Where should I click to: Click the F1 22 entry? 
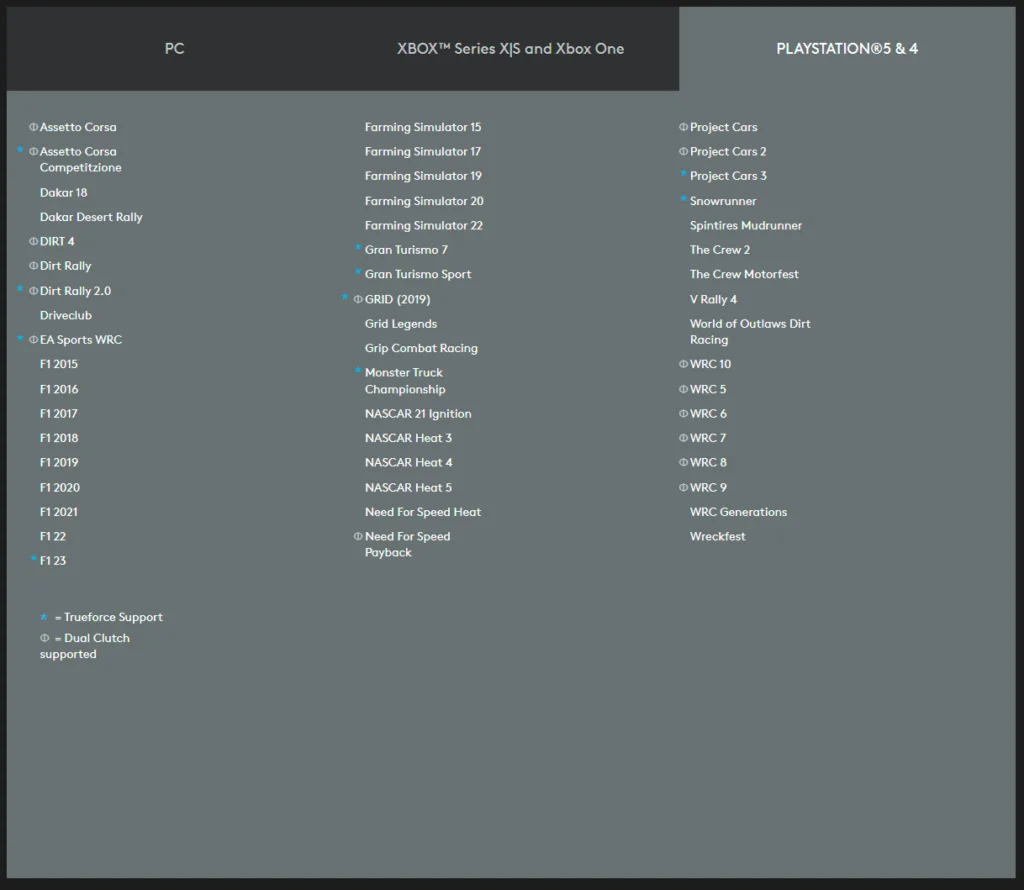pos(53,536)
